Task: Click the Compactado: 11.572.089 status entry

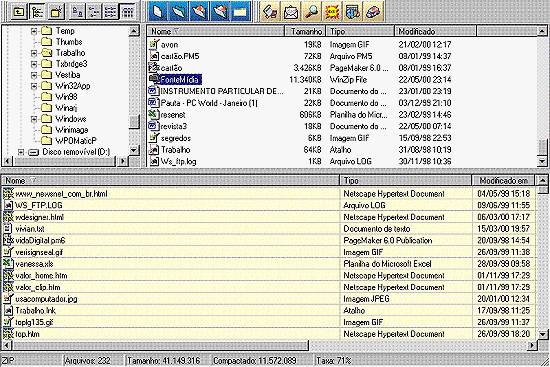Action: point(255,360)
